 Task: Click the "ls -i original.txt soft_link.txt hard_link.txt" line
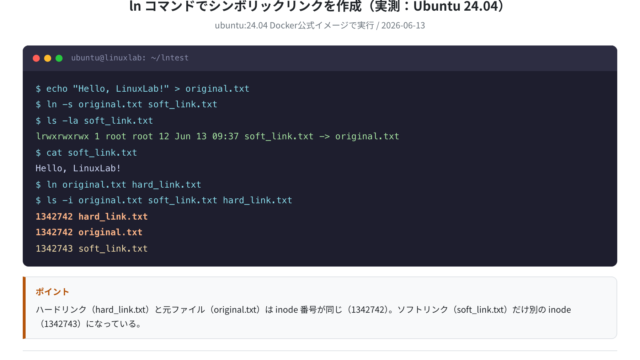(164, 200)
